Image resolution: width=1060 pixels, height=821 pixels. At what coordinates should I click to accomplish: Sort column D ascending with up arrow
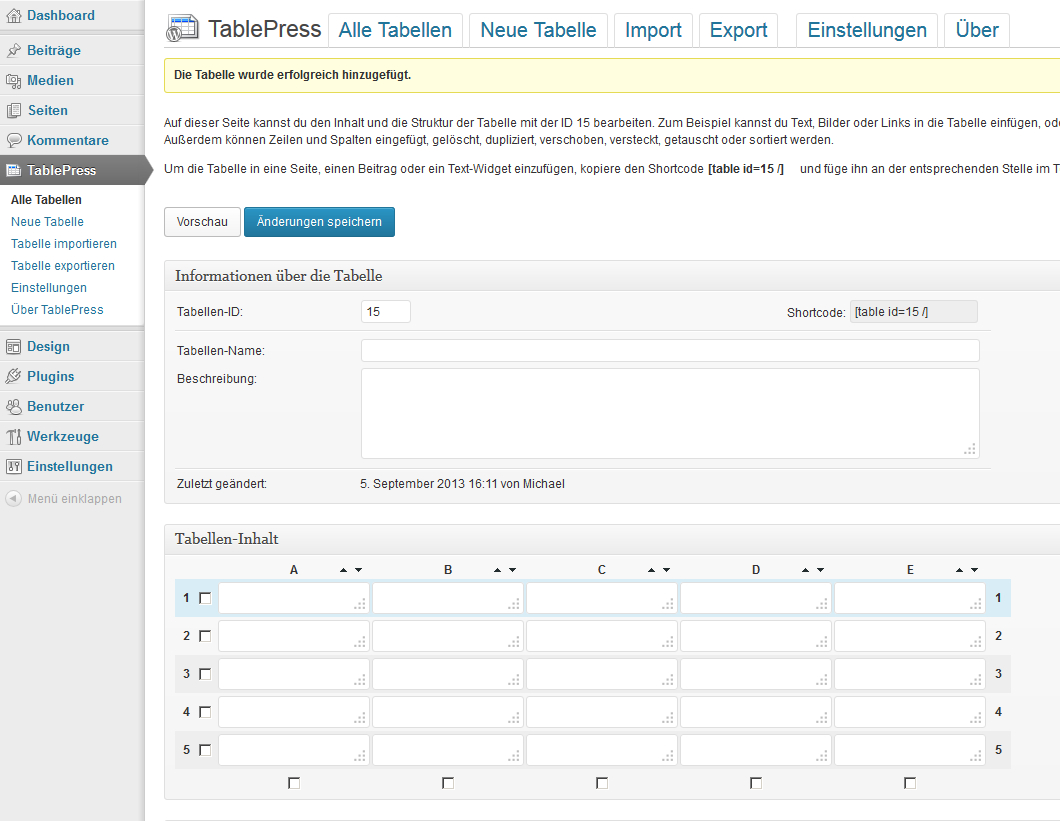pyautogui.click(x=806, y=570)
